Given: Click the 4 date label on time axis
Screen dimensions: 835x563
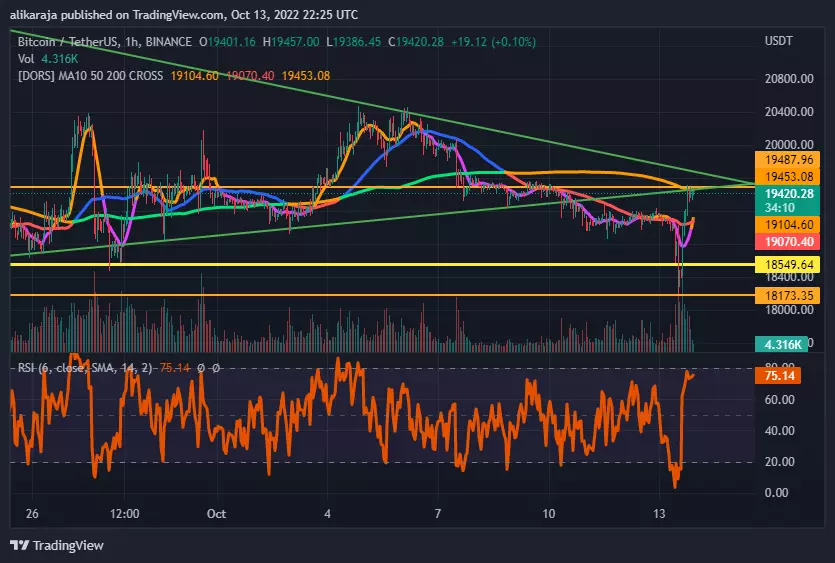Looking at the screenshot, I should click(328, 513).
